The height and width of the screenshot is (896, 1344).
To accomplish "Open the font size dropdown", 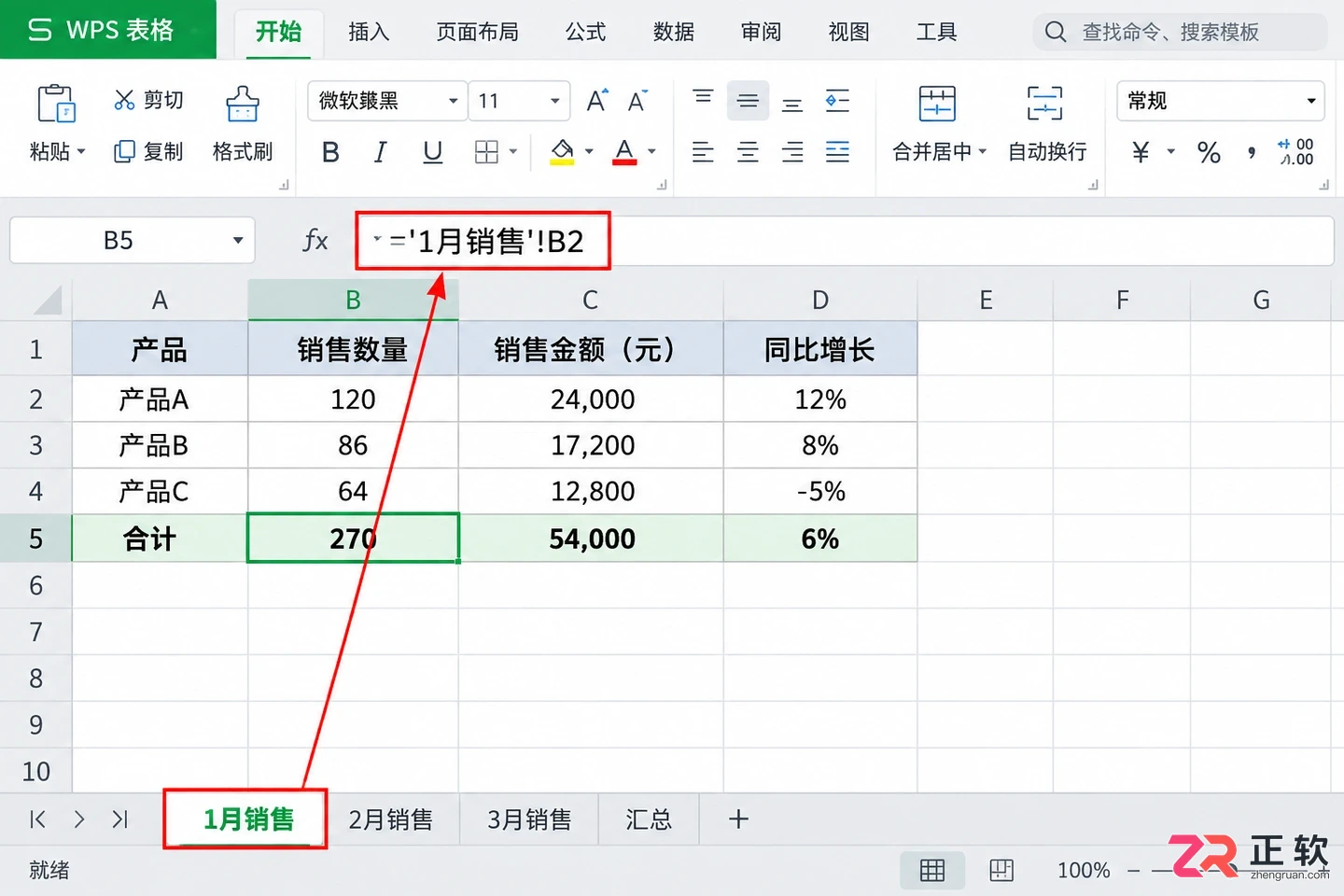I will (554, 101).
